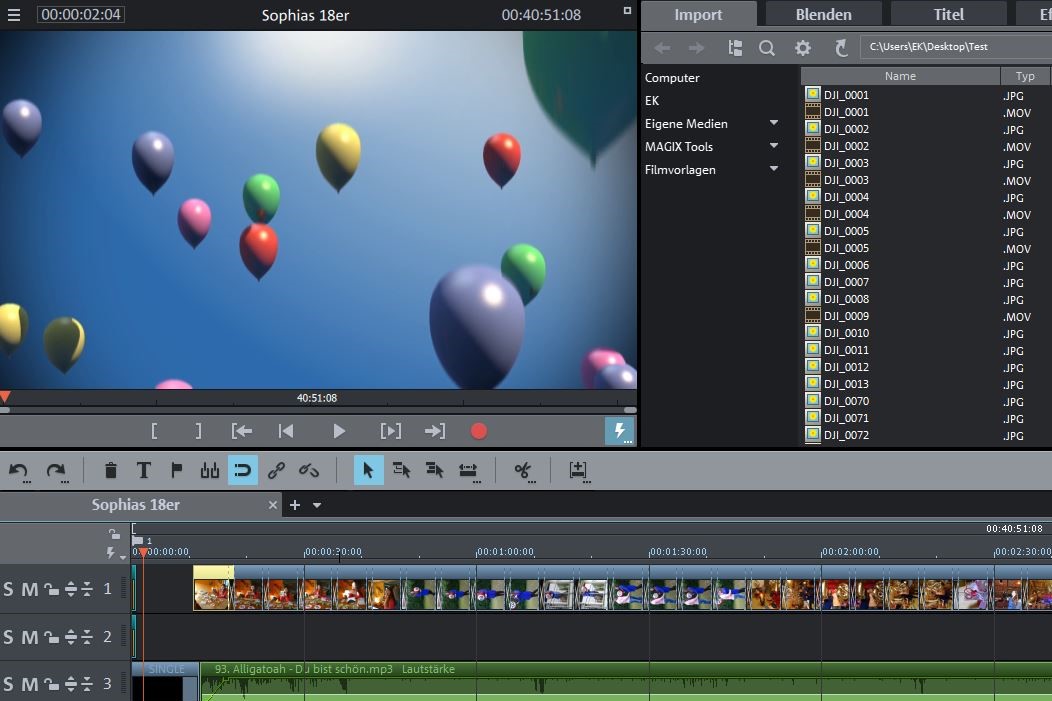This screenshot has width=1052, height=701.
Task: Click the Computer location link
Action: point(672,78)
